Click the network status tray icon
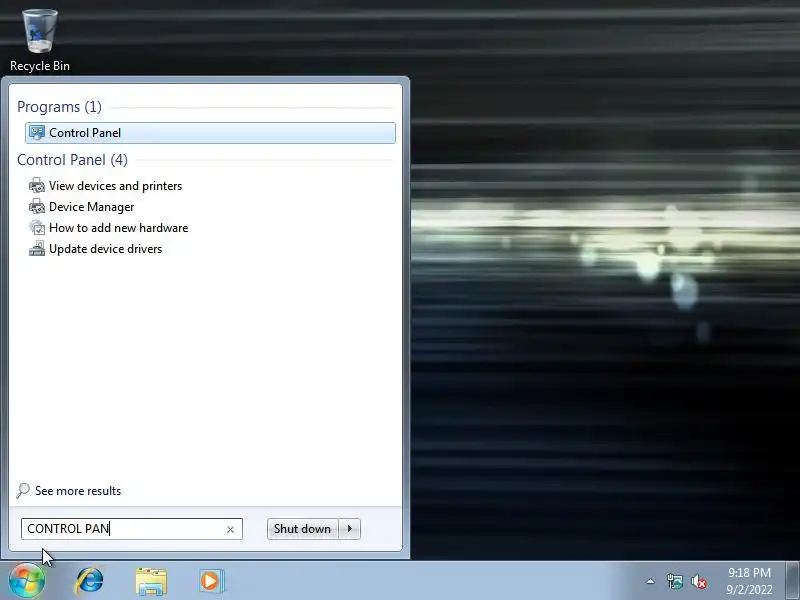800x600 pixels. (674, 581)
